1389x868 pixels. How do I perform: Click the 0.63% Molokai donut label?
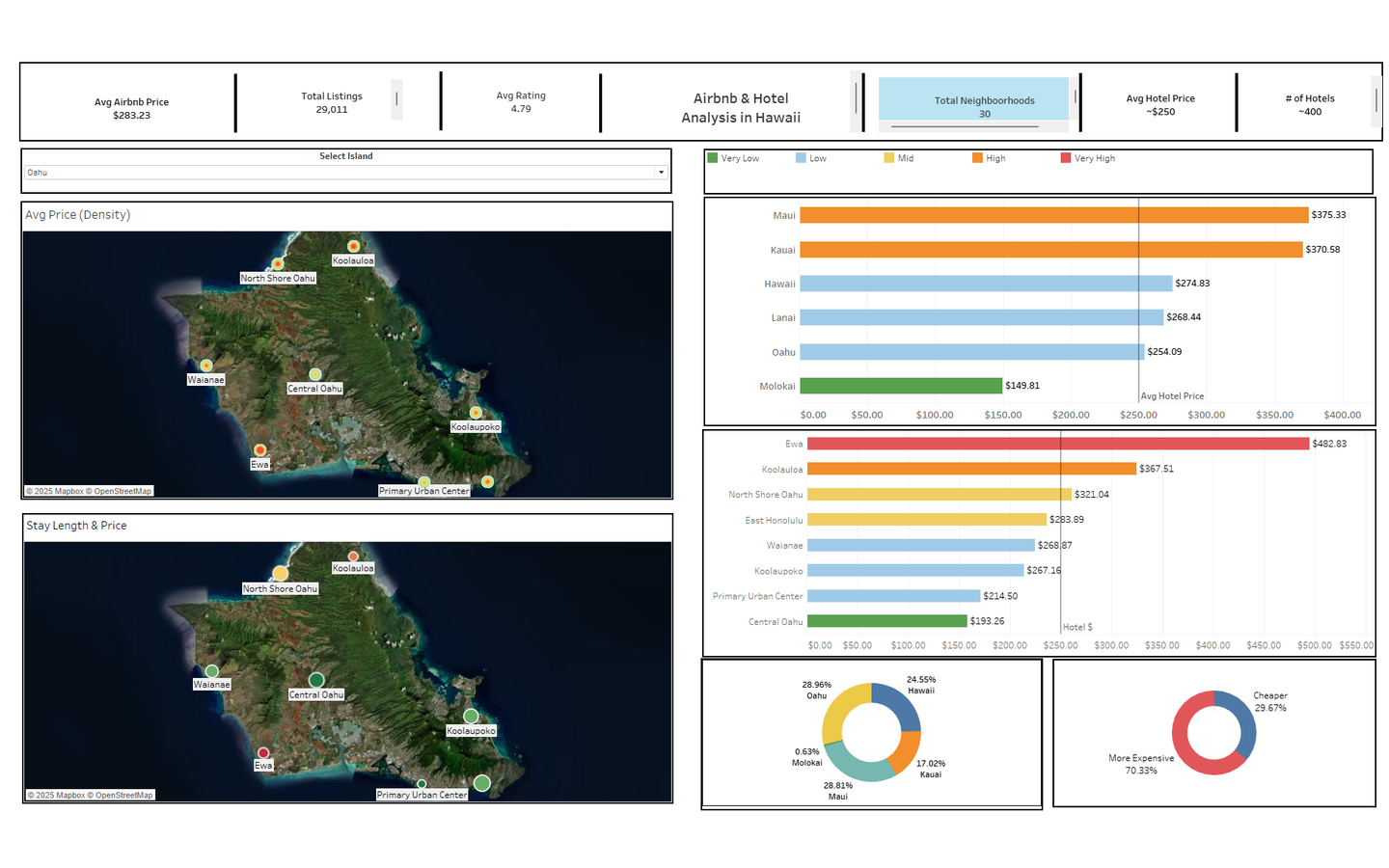807,757
